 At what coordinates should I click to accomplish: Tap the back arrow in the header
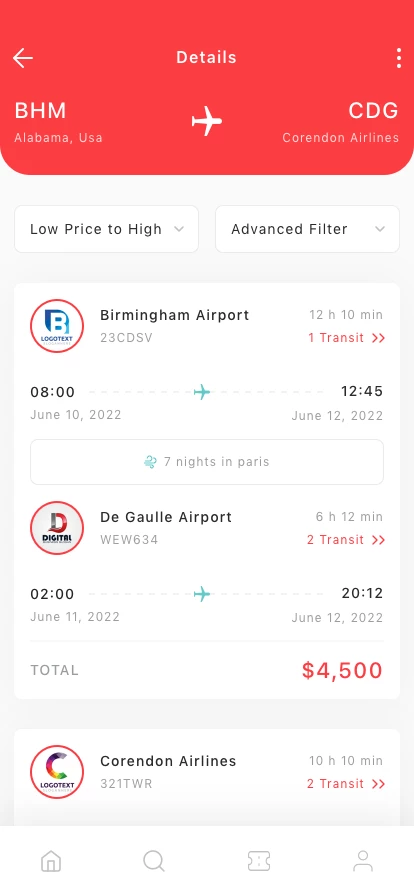[23, 58]
